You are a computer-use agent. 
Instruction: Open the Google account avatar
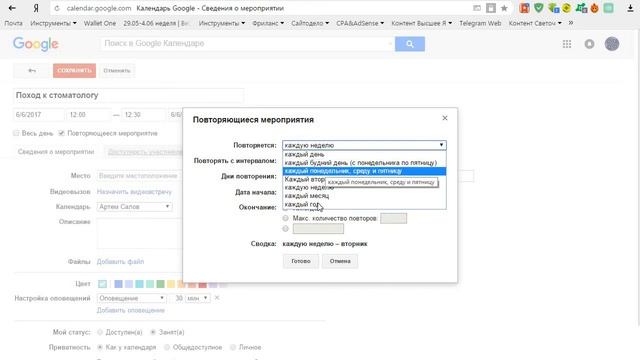point(612,44)
